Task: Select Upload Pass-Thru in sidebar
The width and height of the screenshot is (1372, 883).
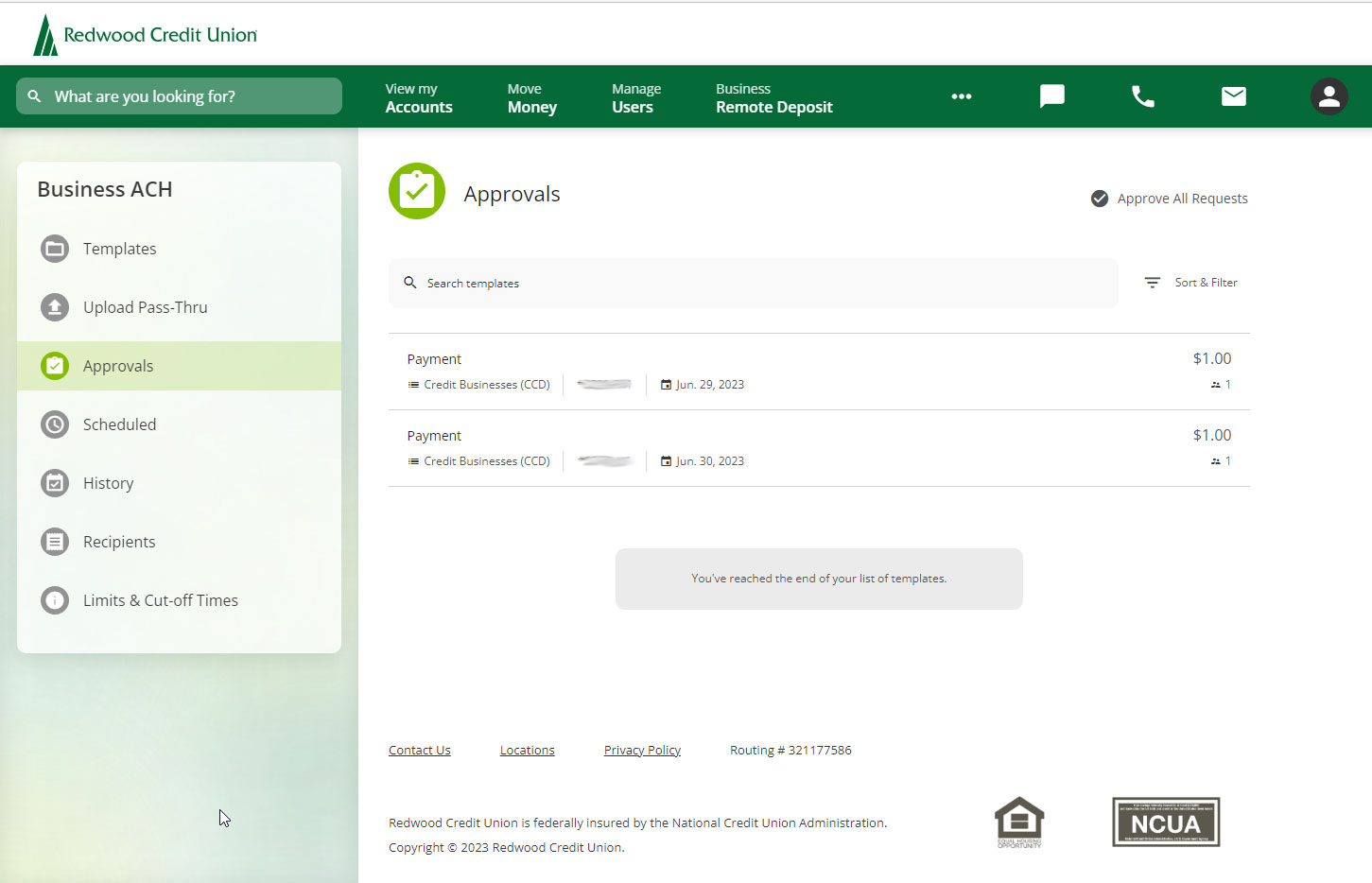Action: [179, 307]
